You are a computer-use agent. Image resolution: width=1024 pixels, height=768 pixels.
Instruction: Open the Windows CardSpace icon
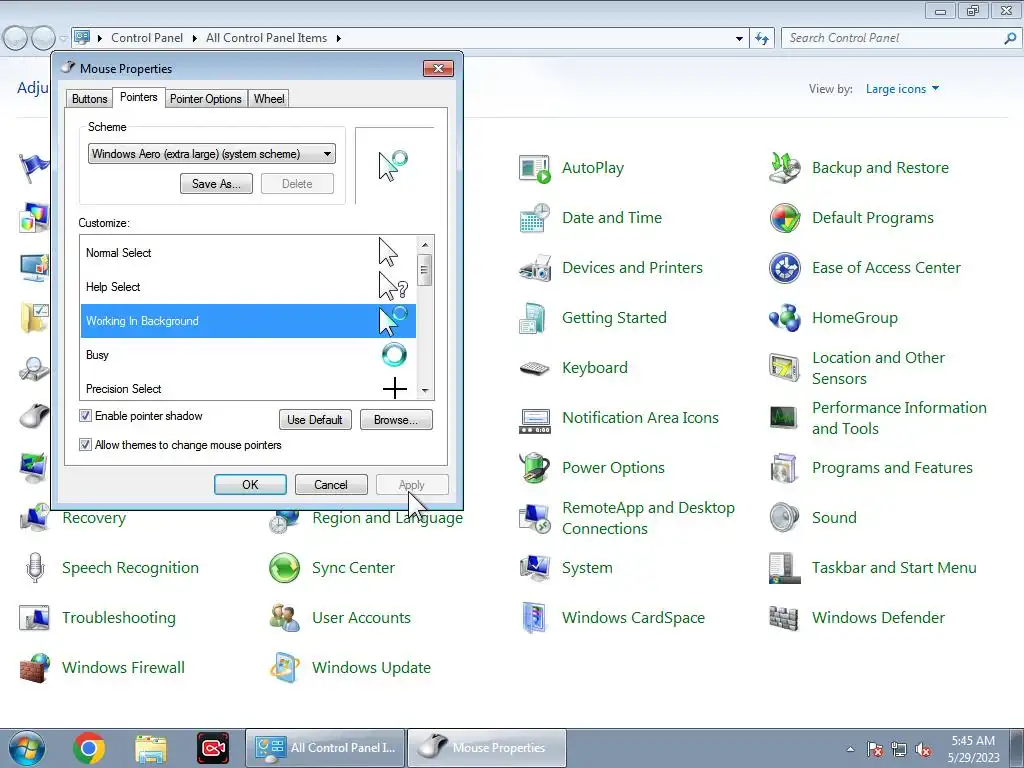click(534, 618)
